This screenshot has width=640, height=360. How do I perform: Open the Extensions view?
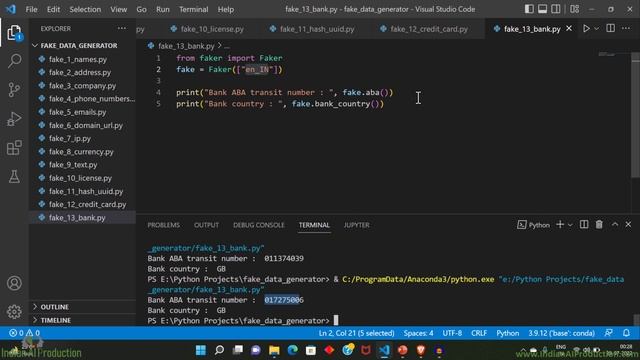(14, 148)
